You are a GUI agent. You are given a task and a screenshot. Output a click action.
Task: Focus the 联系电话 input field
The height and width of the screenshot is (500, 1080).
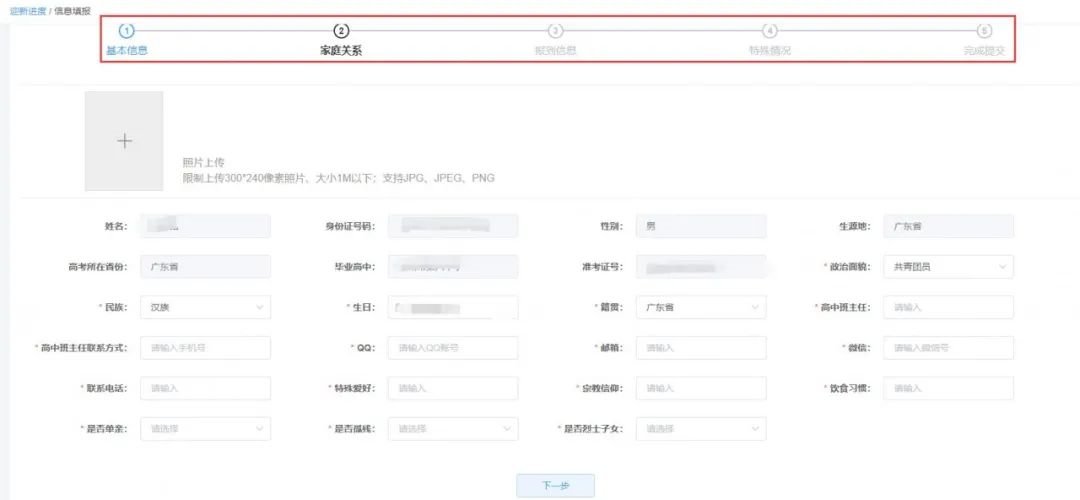[205, 388]
